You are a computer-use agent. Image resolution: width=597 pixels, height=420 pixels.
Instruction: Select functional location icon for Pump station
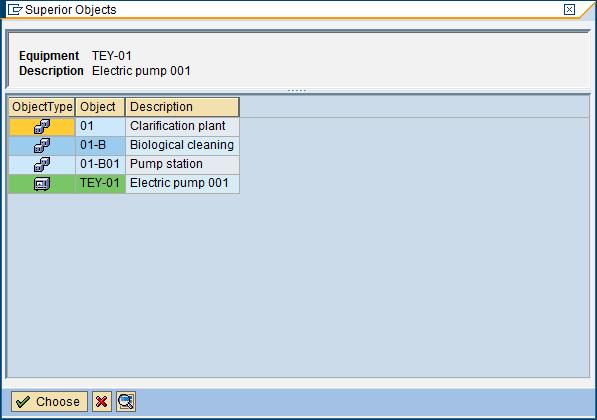pos(42,165)
